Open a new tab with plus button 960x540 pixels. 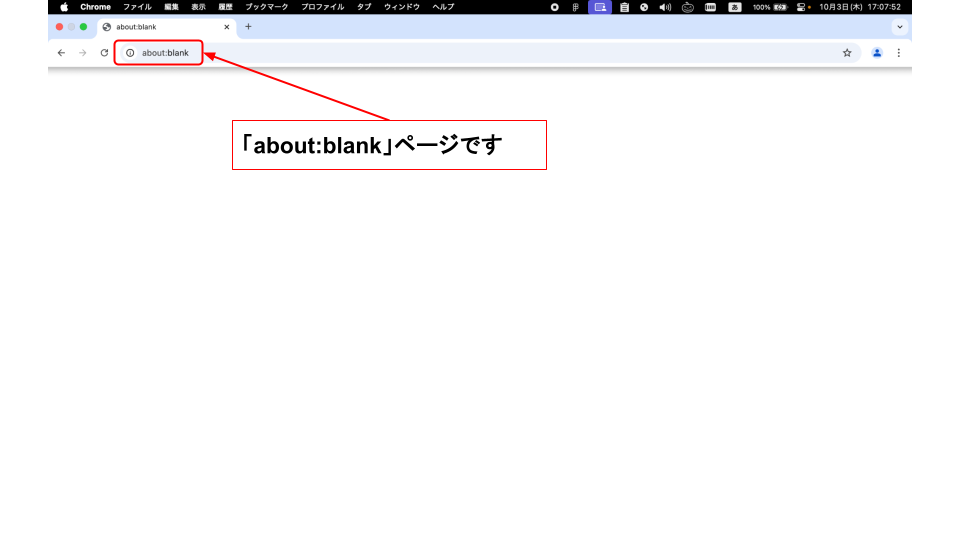(x=248, y=27)
